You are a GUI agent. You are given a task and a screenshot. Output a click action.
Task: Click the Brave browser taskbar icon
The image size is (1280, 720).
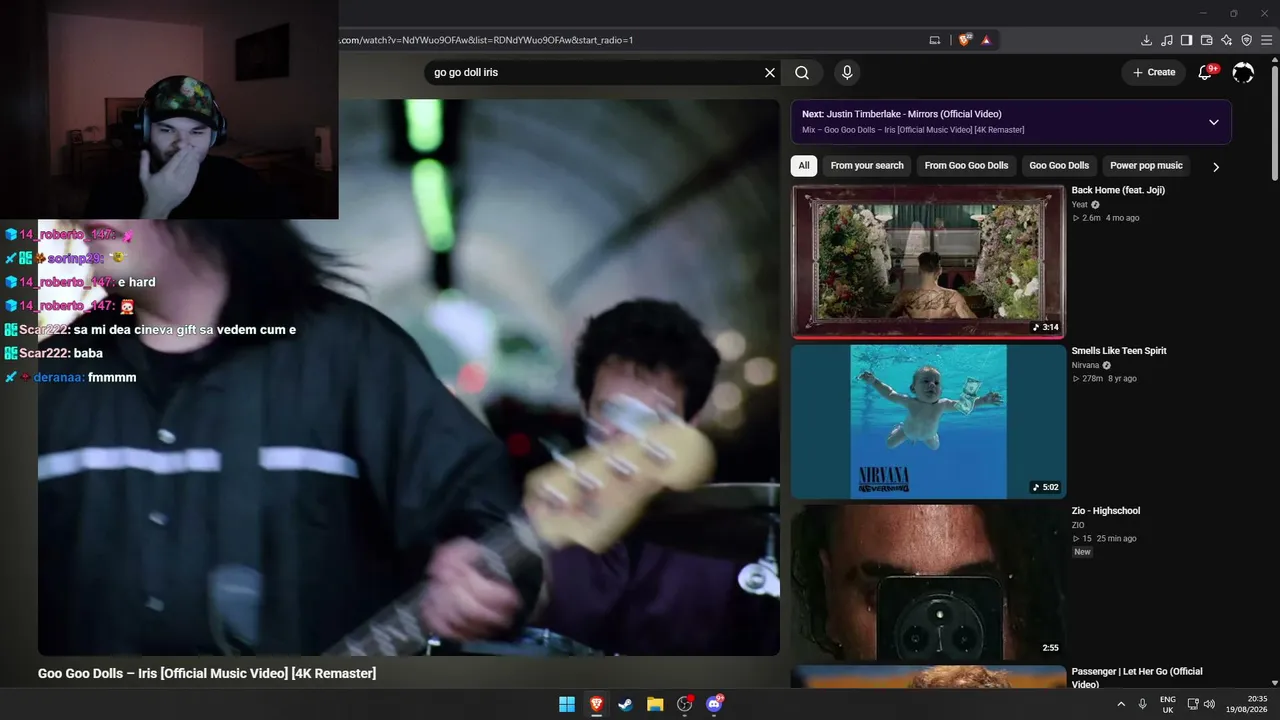point(596,704)
